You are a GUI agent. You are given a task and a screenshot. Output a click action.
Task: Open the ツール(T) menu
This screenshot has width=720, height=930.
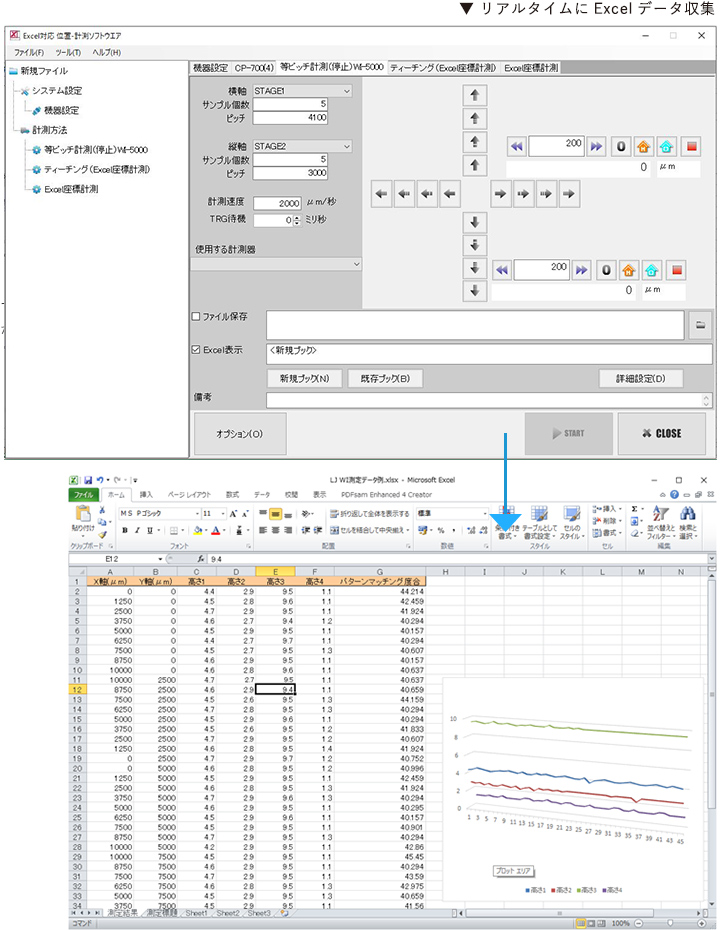(68, 52)
